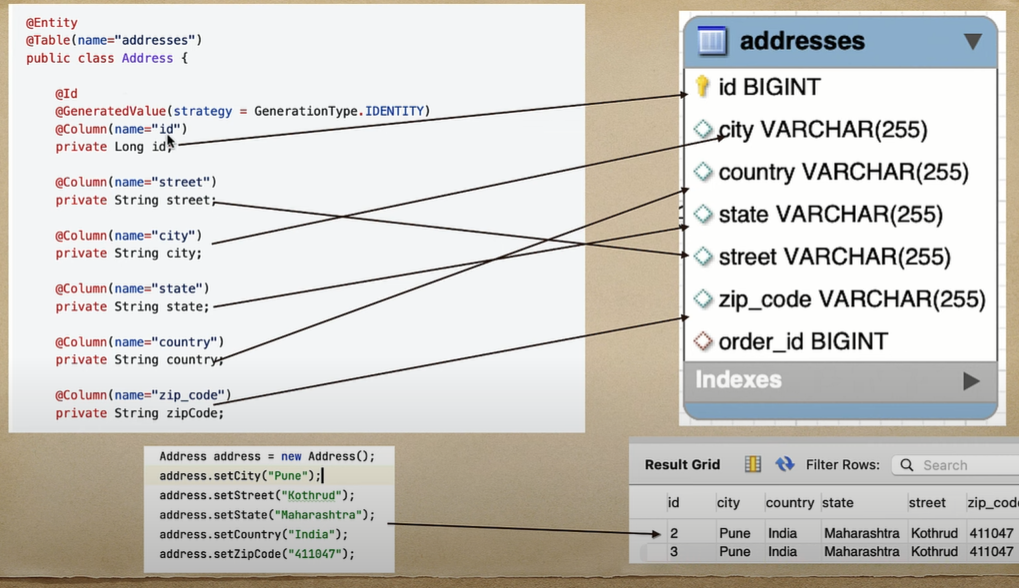This screenshot has width=1019, height=588.
Task: Collapse the addresses table using its disclosure triangle
Action: tap(971, 40)
